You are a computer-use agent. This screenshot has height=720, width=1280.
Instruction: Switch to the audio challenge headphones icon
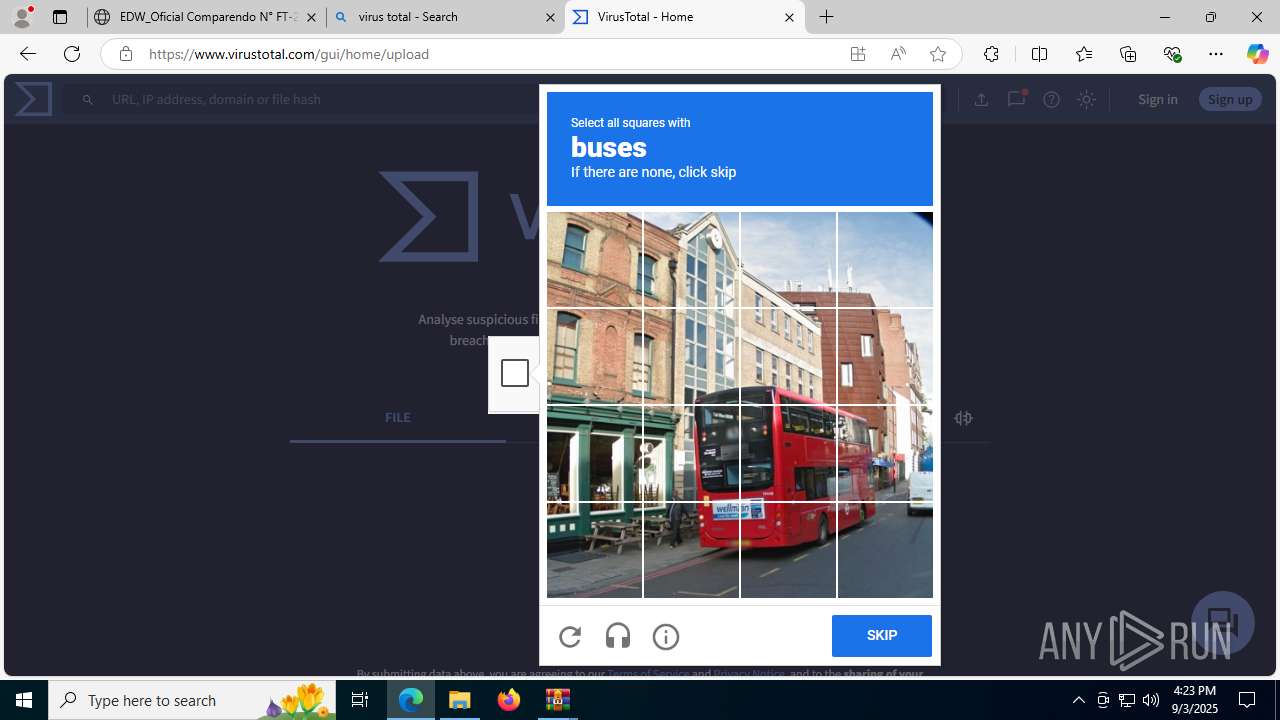(x=618, y=636)
